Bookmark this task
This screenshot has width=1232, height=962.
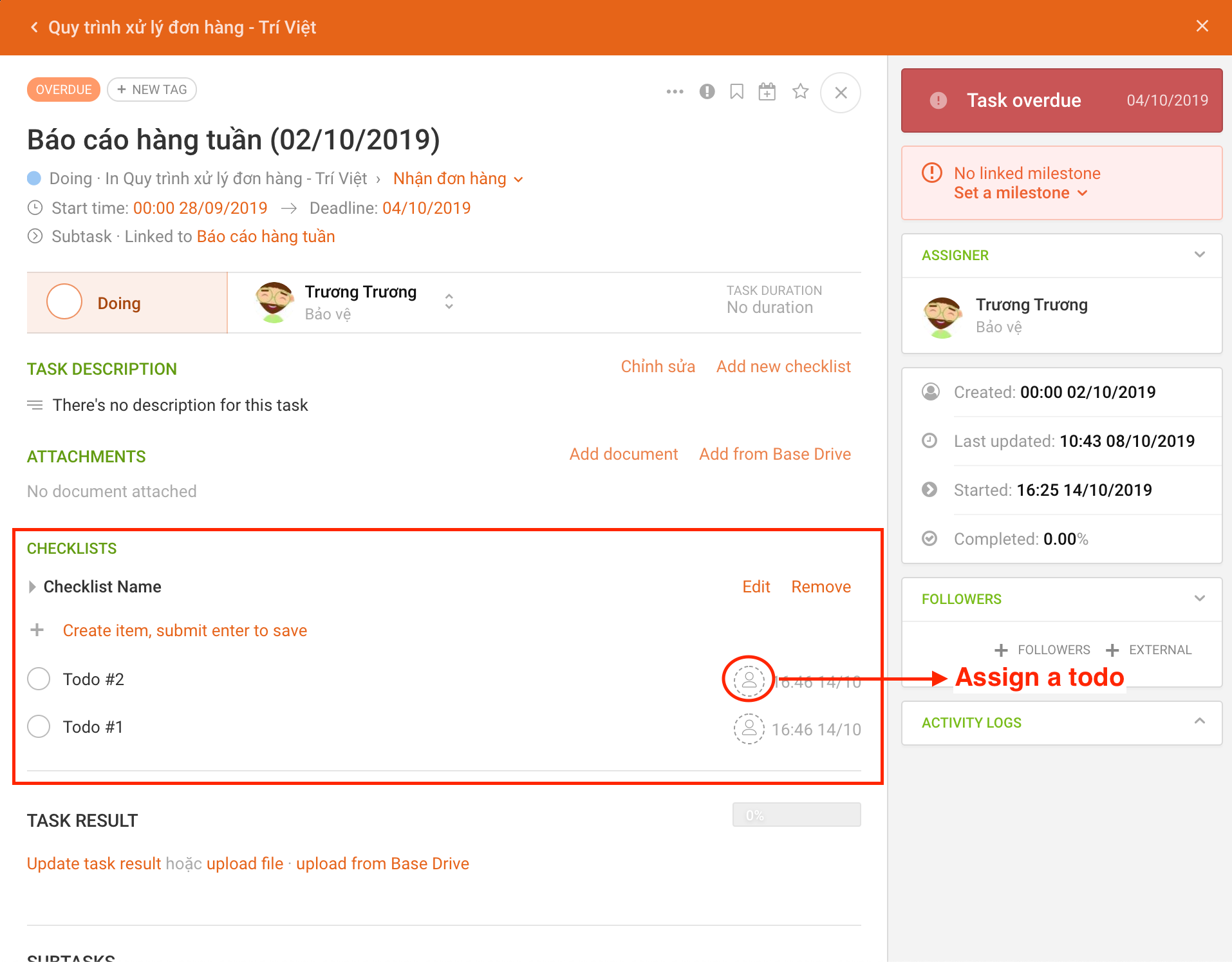coord(736,92)
